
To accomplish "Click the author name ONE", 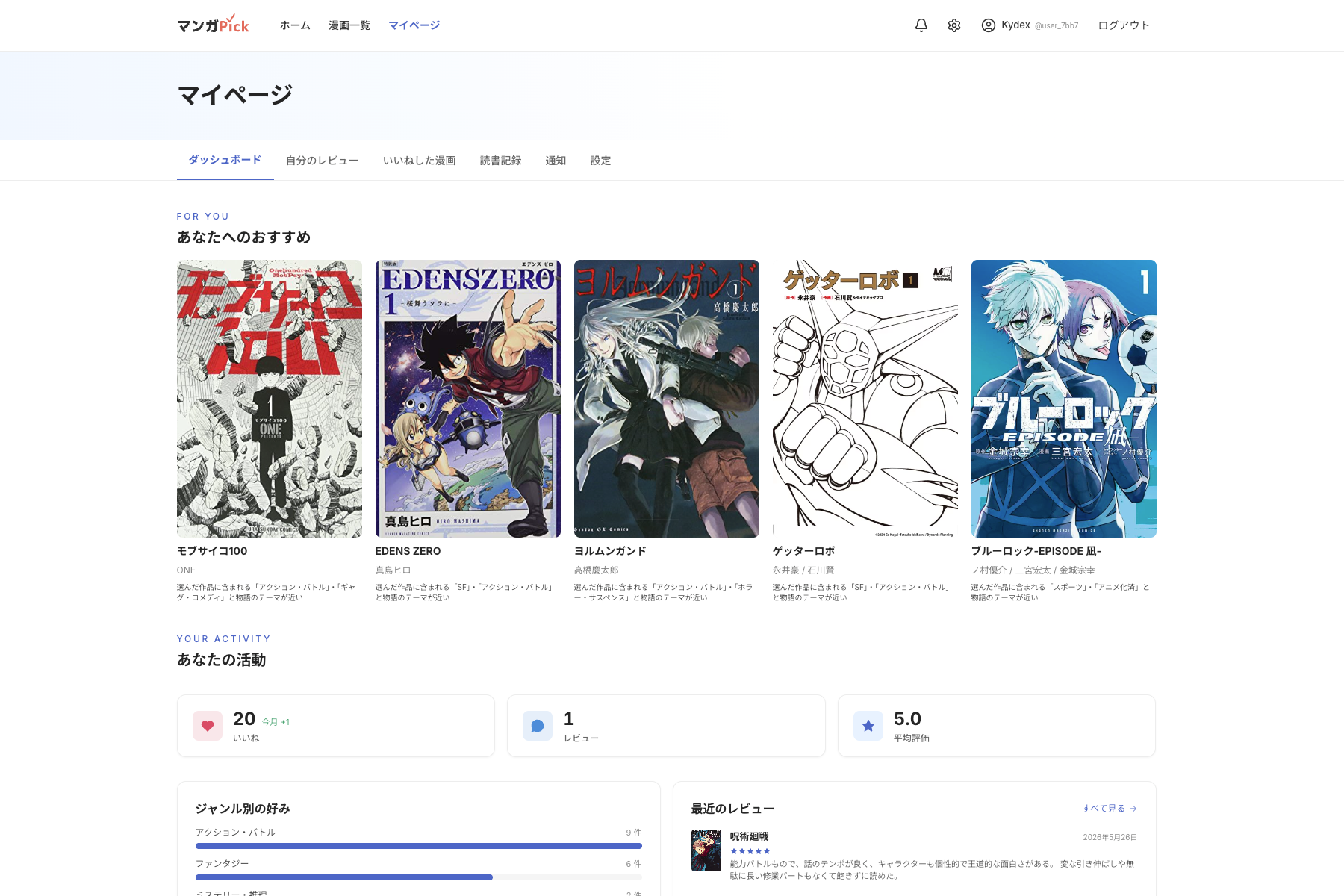I will [x=186, y=570].
